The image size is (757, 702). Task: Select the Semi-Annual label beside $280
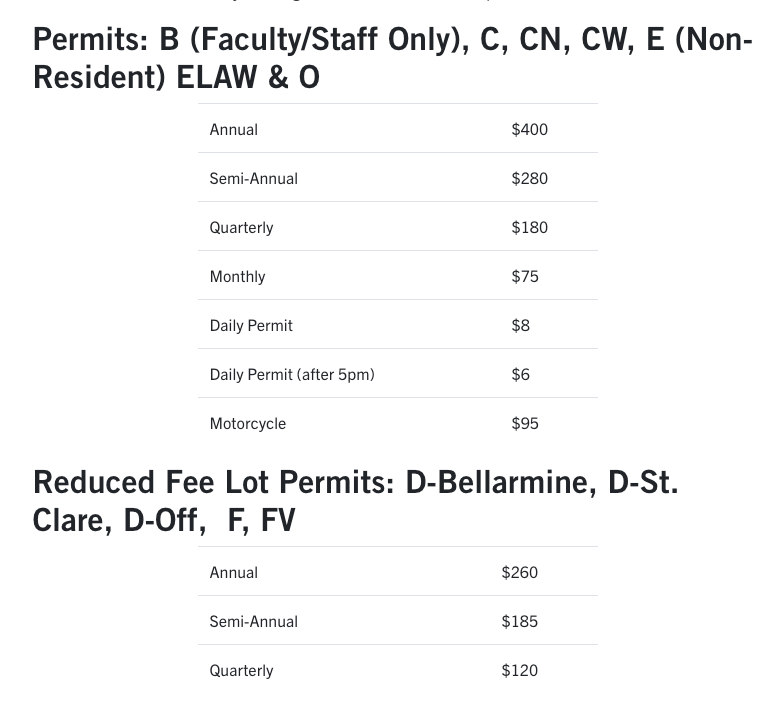point(253,178)
